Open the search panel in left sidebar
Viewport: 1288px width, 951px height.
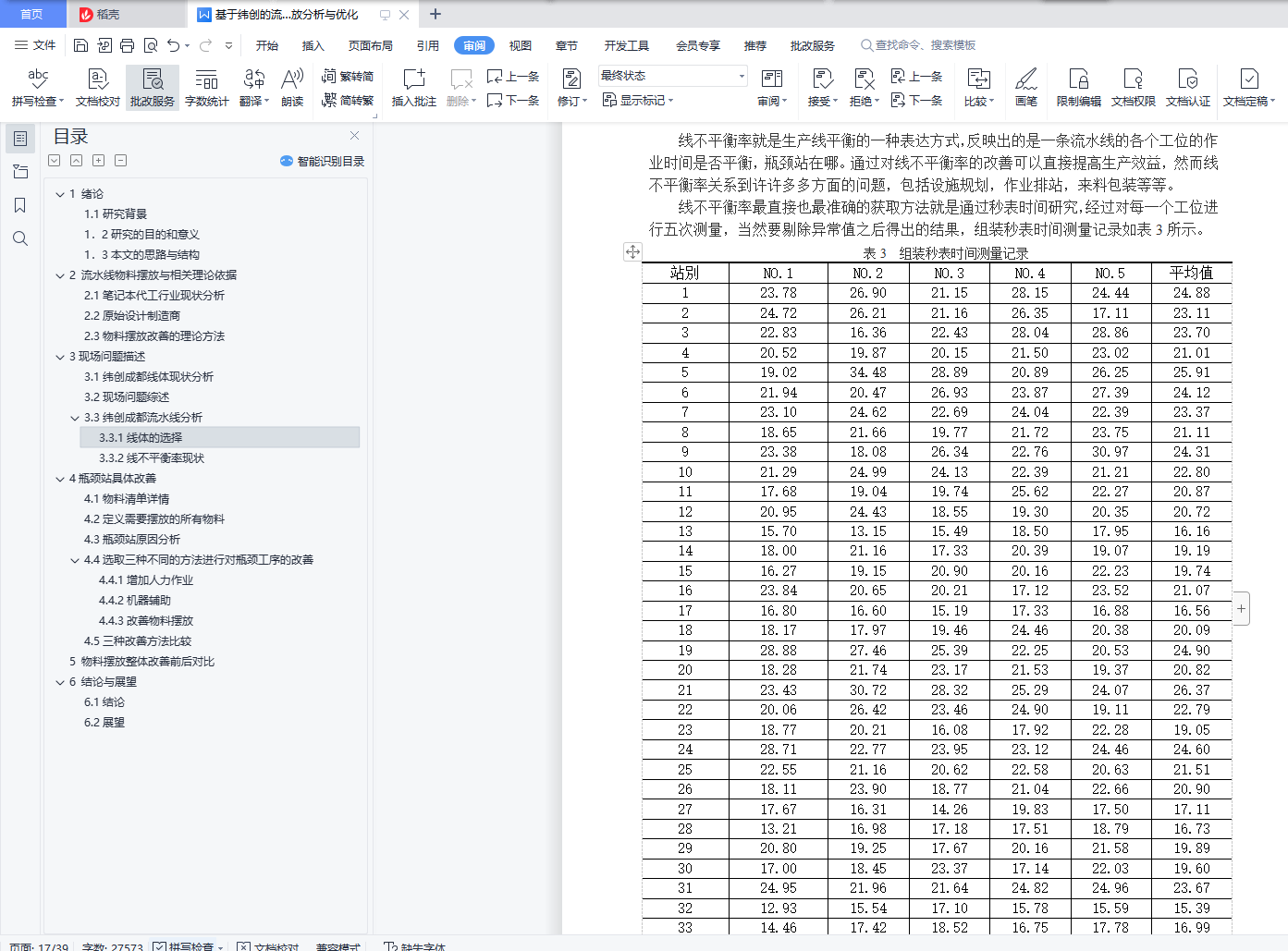point(20,238)
